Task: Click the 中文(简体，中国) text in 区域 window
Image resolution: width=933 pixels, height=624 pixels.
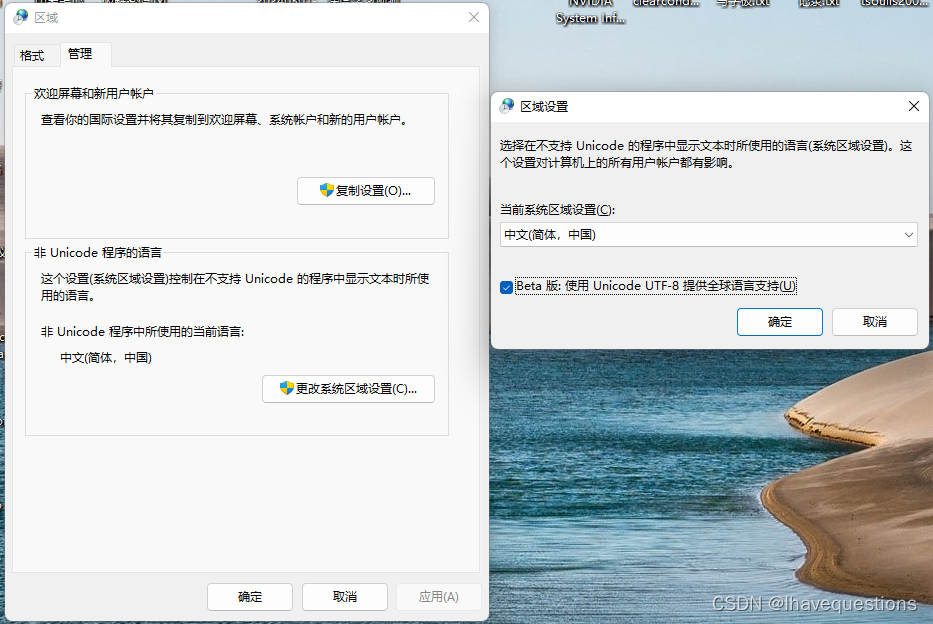Action: [106, 358]
